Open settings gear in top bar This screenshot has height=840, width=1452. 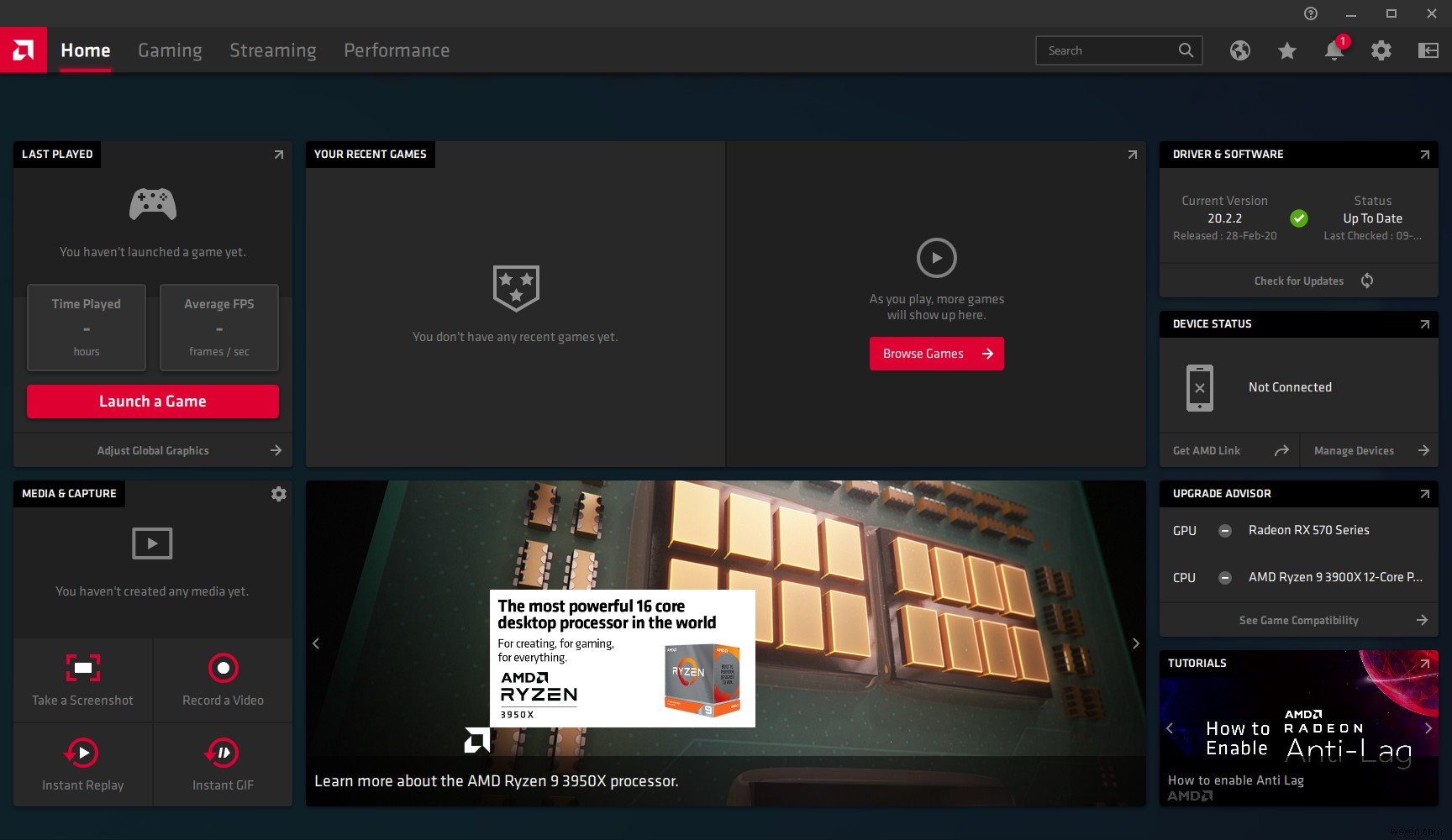[1381, 50]
